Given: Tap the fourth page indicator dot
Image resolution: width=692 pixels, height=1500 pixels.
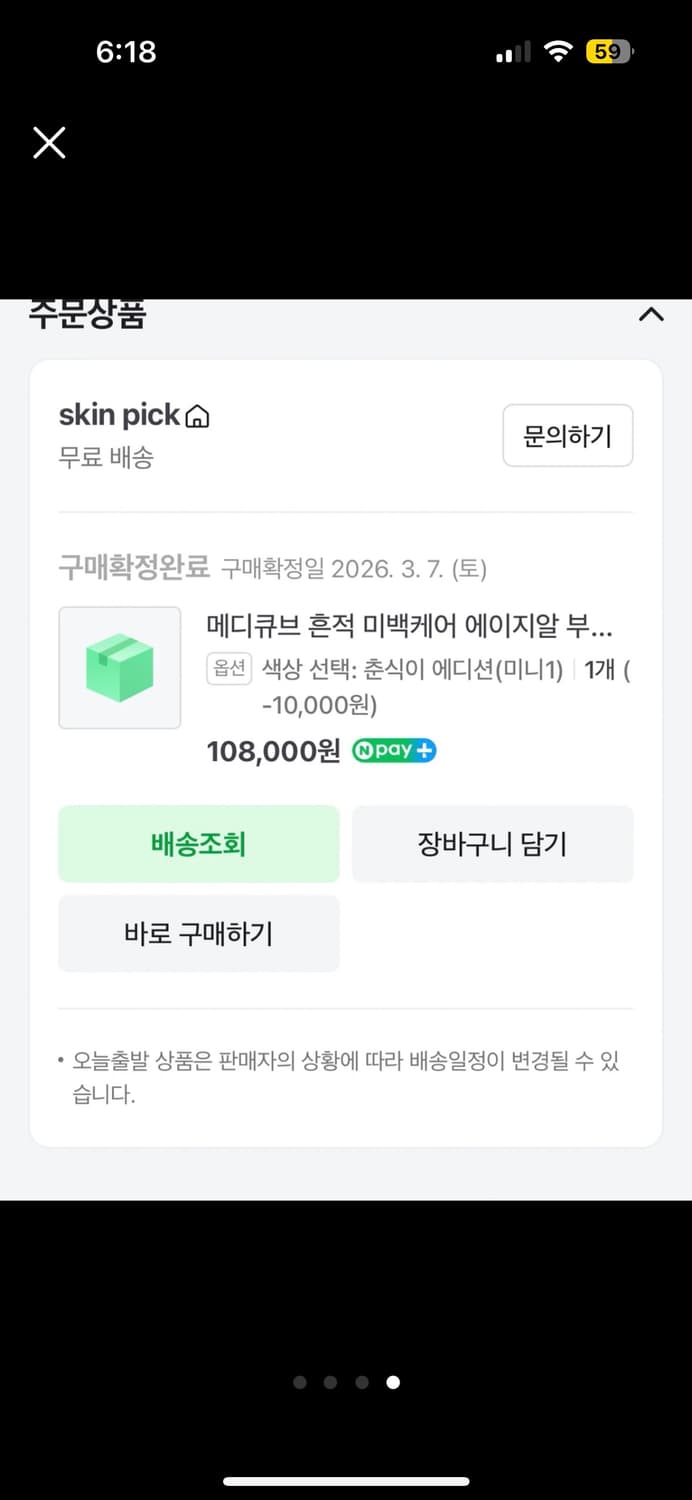Looking at the screenshot, I should click(393, 1382).
